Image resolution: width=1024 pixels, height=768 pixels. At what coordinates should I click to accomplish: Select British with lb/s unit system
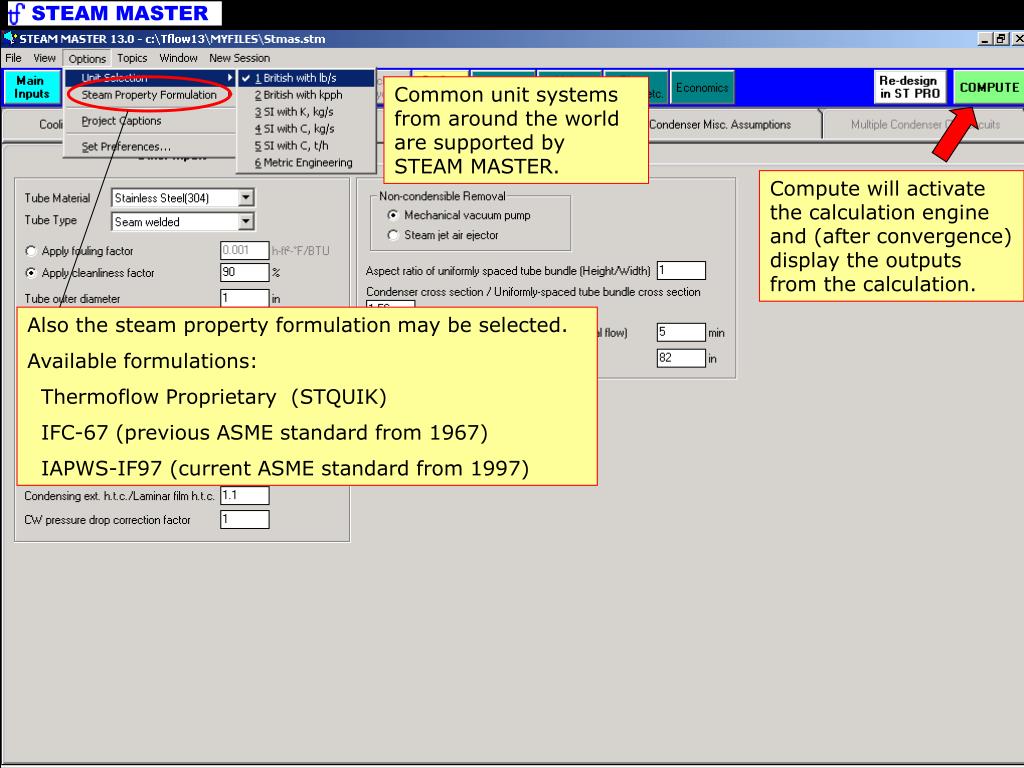click(x=306, y=78)
